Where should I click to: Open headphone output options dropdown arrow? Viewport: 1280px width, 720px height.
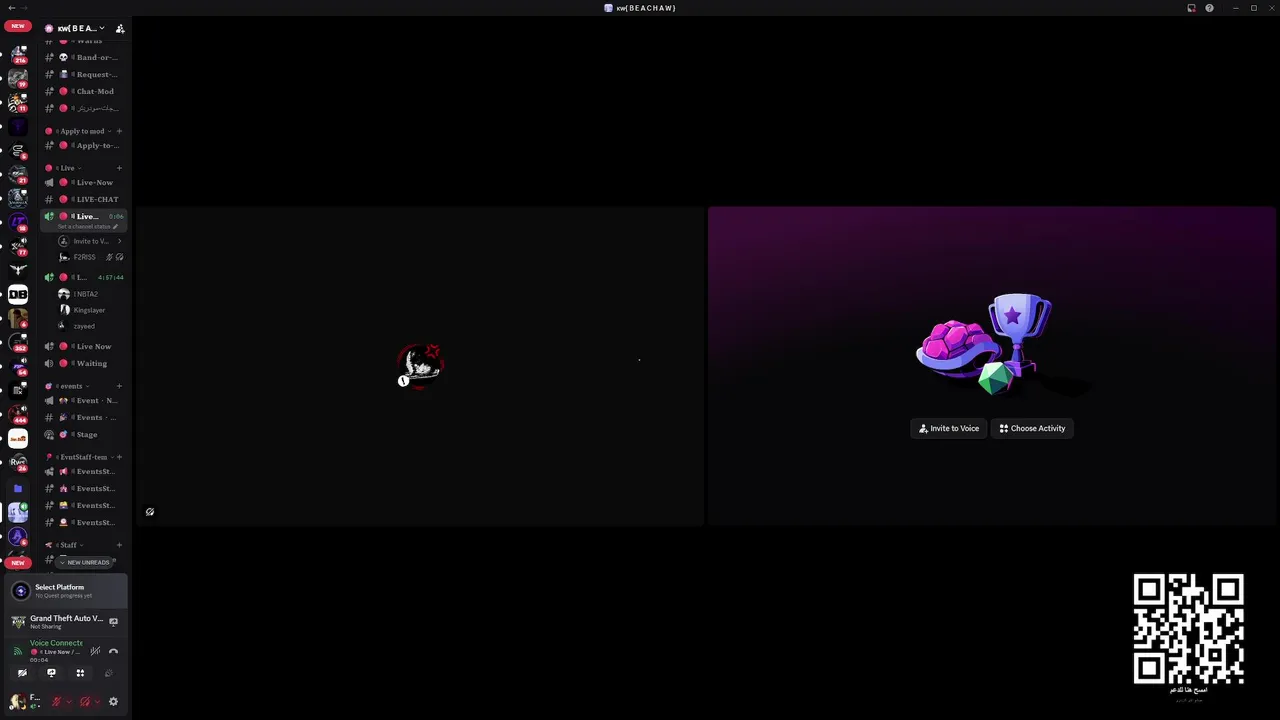(x=97, y=702)
